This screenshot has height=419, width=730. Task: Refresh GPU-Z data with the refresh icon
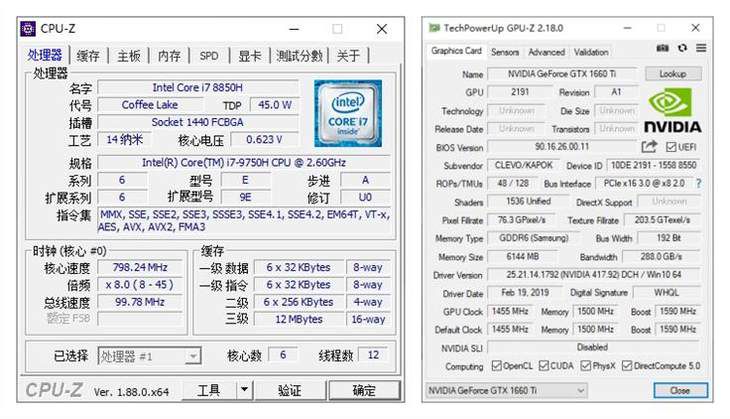[x=682, y=48]
